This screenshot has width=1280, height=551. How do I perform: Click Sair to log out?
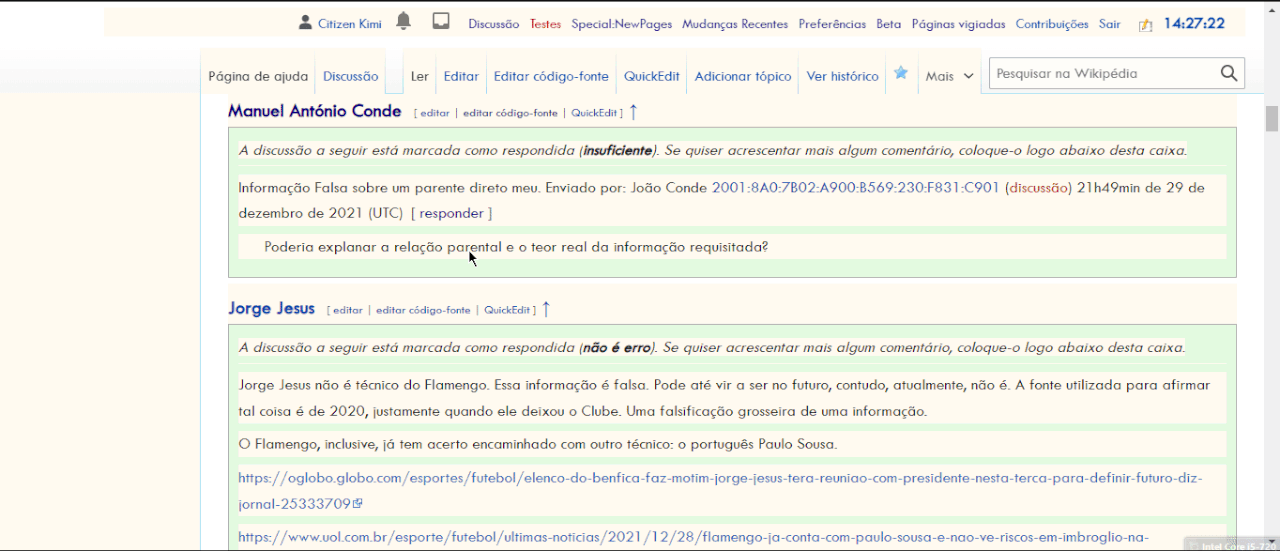[x=1109, y=24]
